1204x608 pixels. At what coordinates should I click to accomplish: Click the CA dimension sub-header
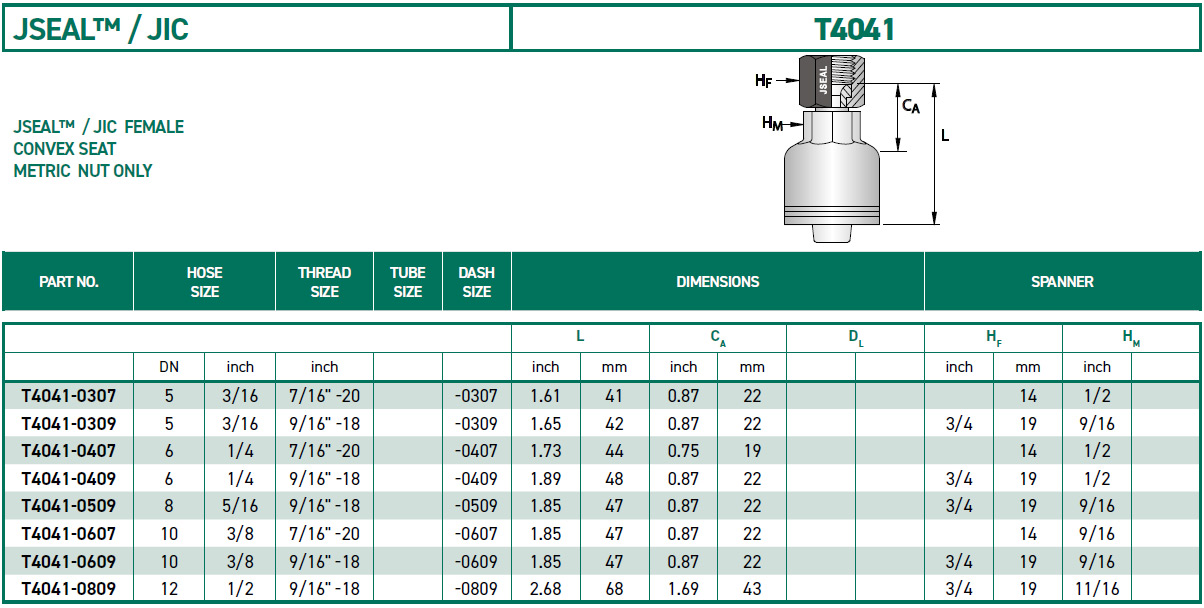pos(718,339)
